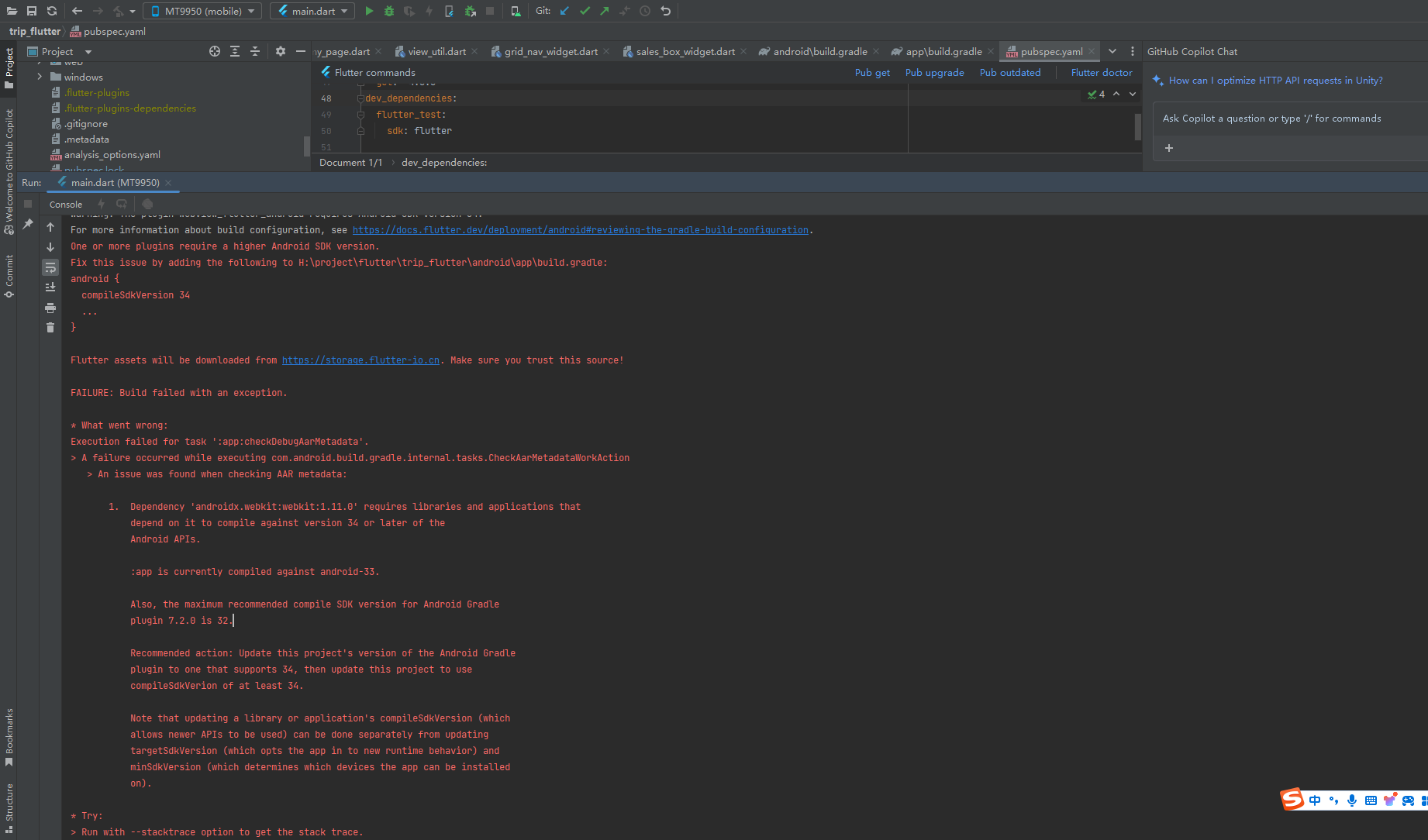Image resolution: width=1428 pixels, height=840 pixels.
Task: Select the Console tab in Run panel
Action: coord(66,205)
